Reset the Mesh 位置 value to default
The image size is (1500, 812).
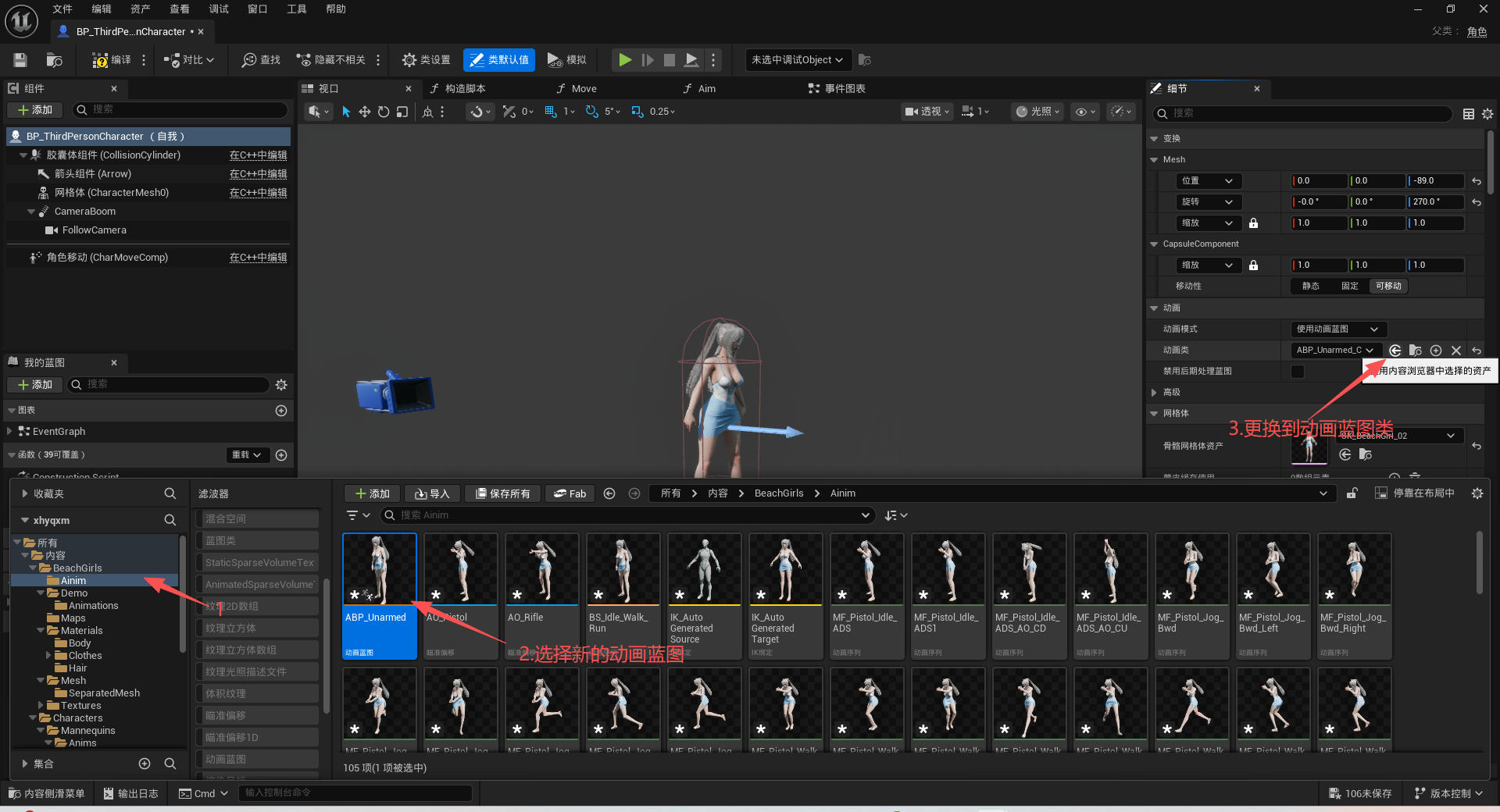(1477, 181)
